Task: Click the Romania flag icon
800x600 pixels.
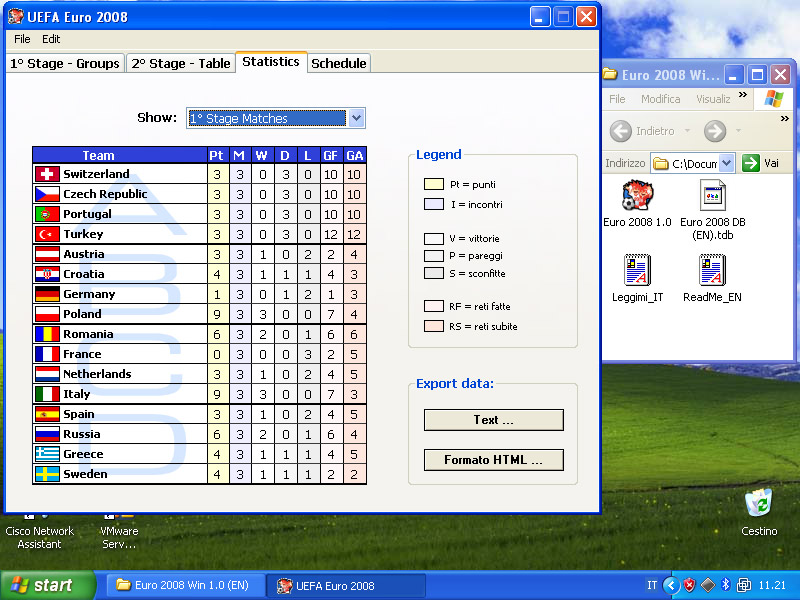Action: [x=47, y=334]
